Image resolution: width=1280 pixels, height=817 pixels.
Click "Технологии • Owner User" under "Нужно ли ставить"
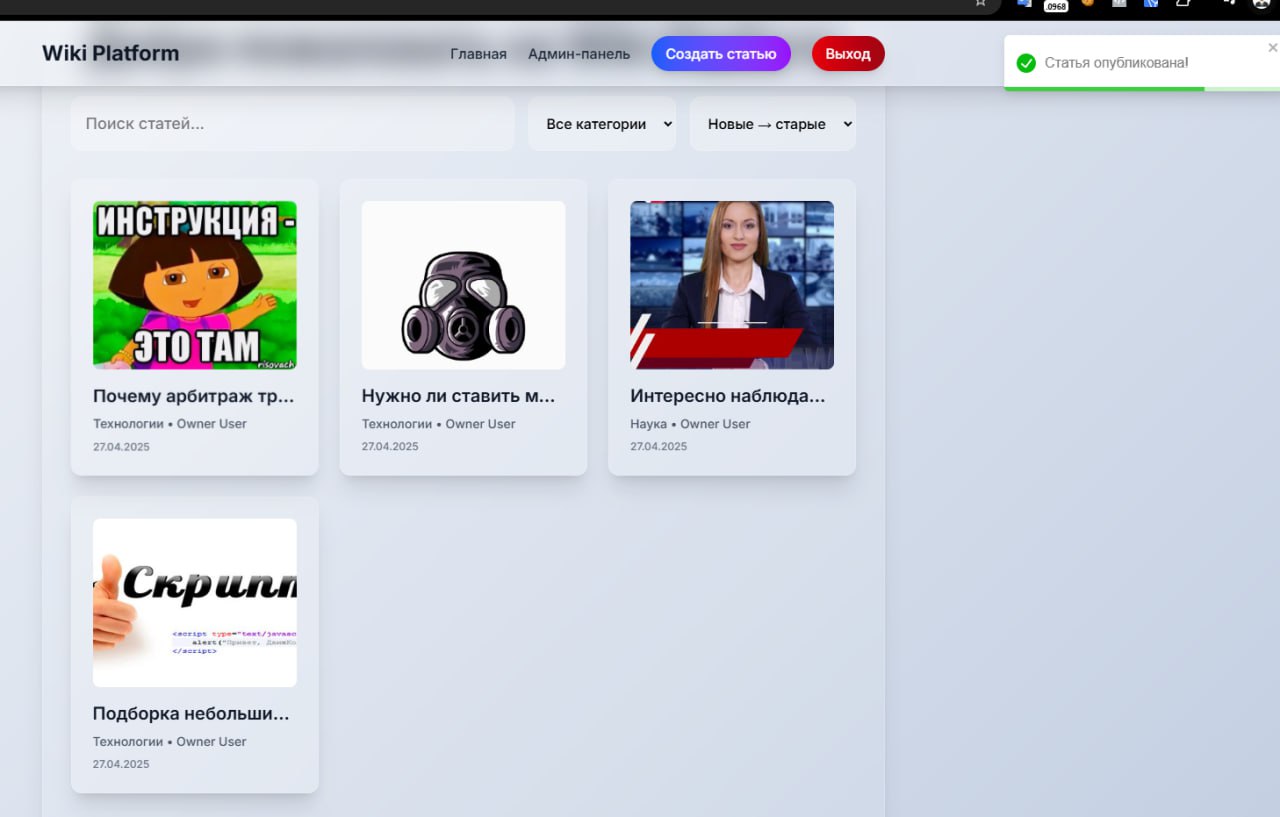439,424
